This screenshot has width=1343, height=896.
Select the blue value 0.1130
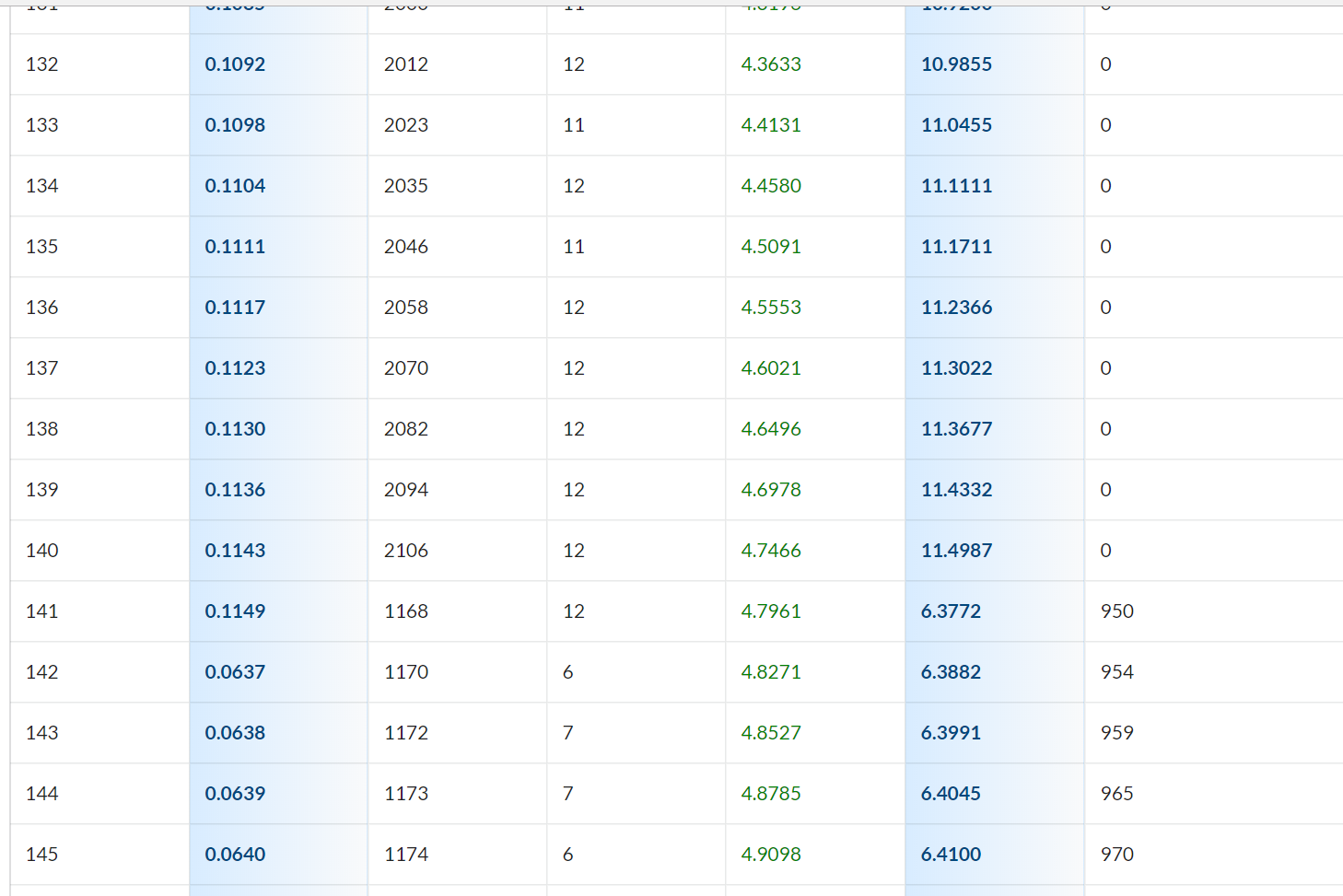[x=235, y=429]
